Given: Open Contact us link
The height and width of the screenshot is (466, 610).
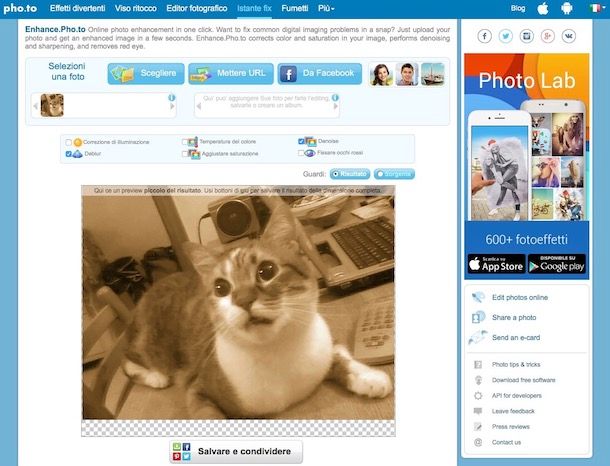Looking at the screenshot, I should [x=506, y=442].
